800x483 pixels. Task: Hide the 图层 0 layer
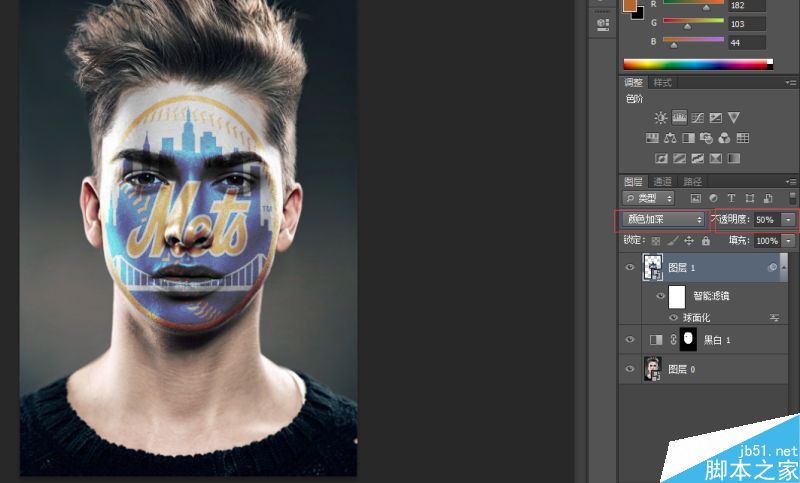(x=630, y=369)
